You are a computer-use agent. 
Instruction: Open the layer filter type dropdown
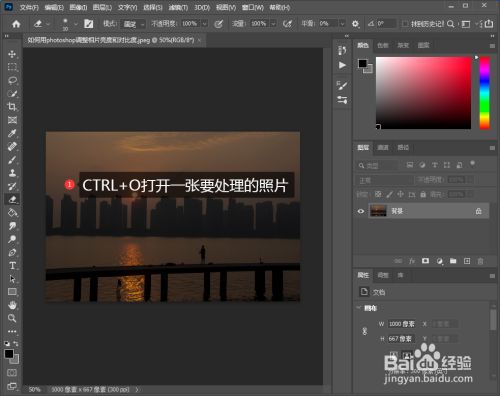coord(377,165)
